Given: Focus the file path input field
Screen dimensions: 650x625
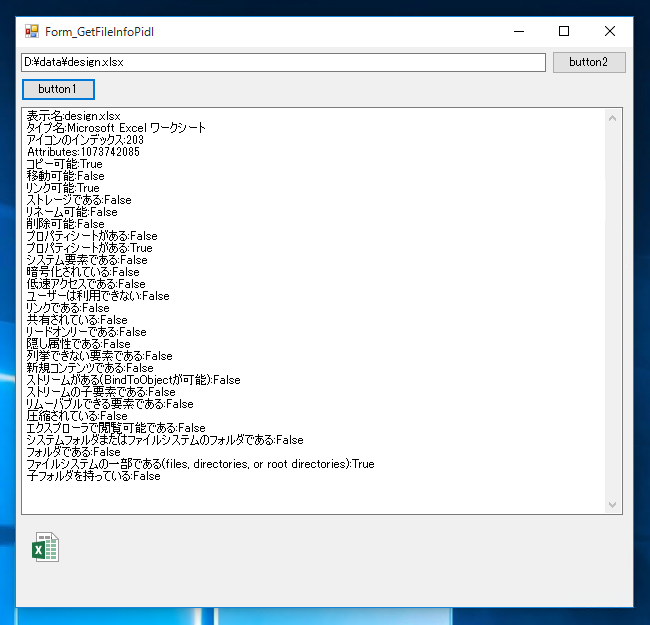Looking at the screenshot, I should (283, 62).
